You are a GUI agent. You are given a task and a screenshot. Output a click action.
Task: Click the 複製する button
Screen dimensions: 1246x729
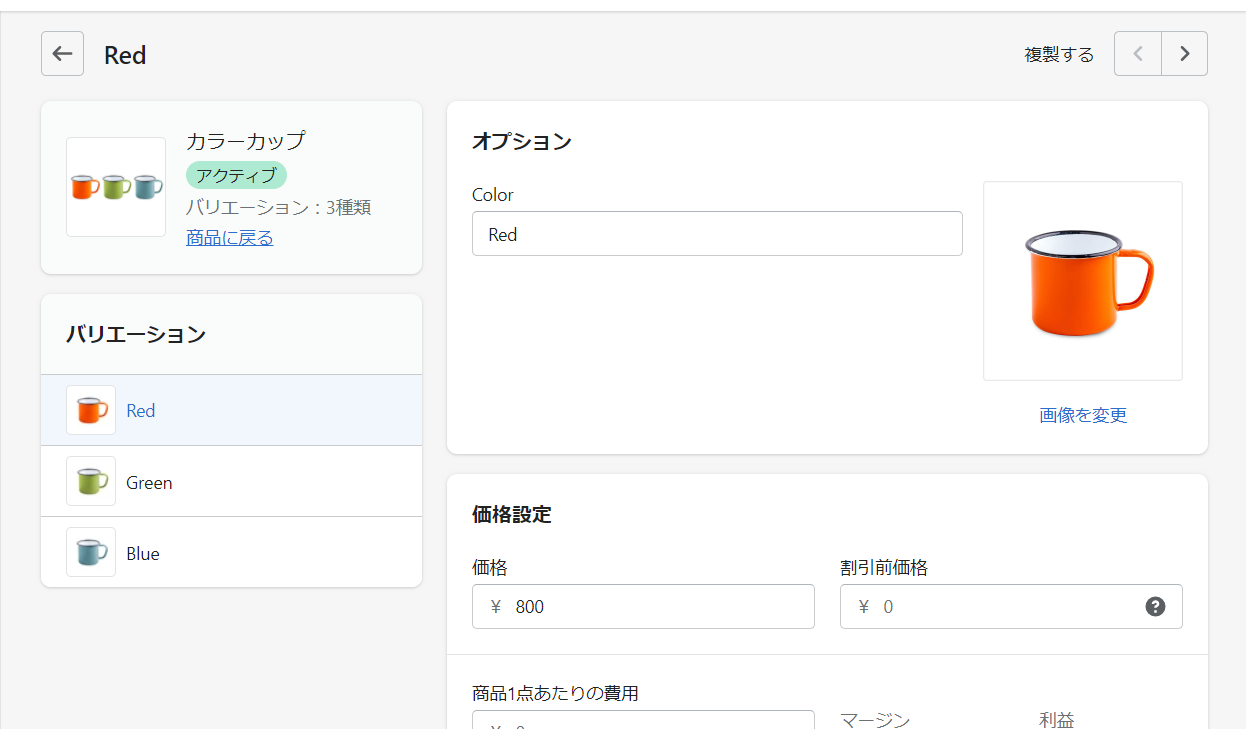(x=1059, y=55)
